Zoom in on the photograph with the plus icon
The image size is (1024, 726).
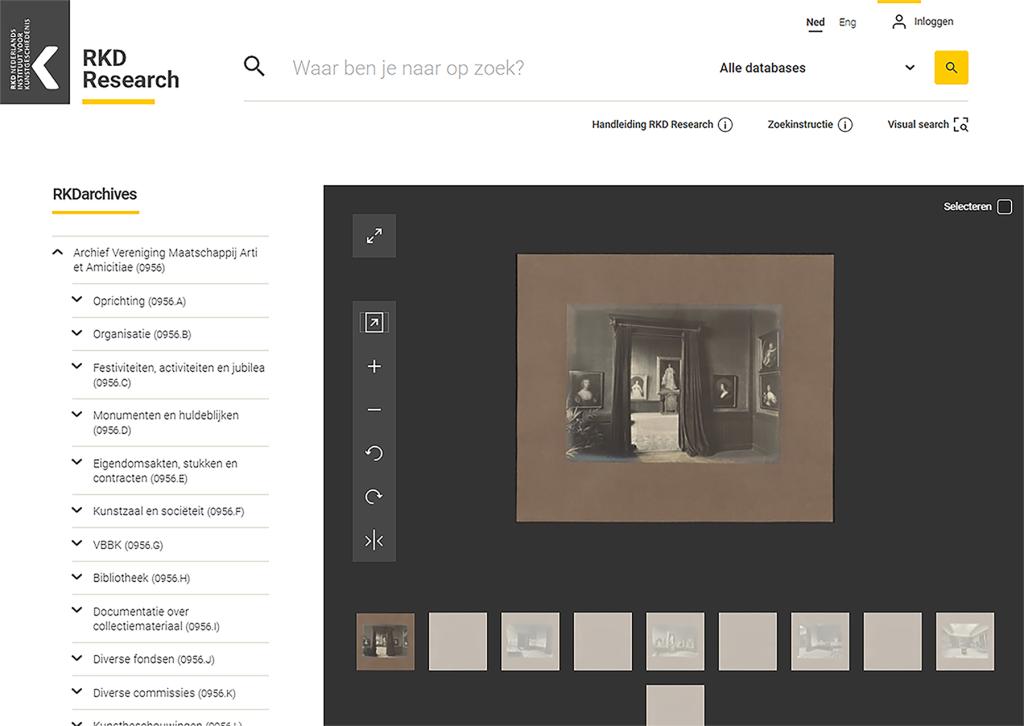tap(374, 366)
